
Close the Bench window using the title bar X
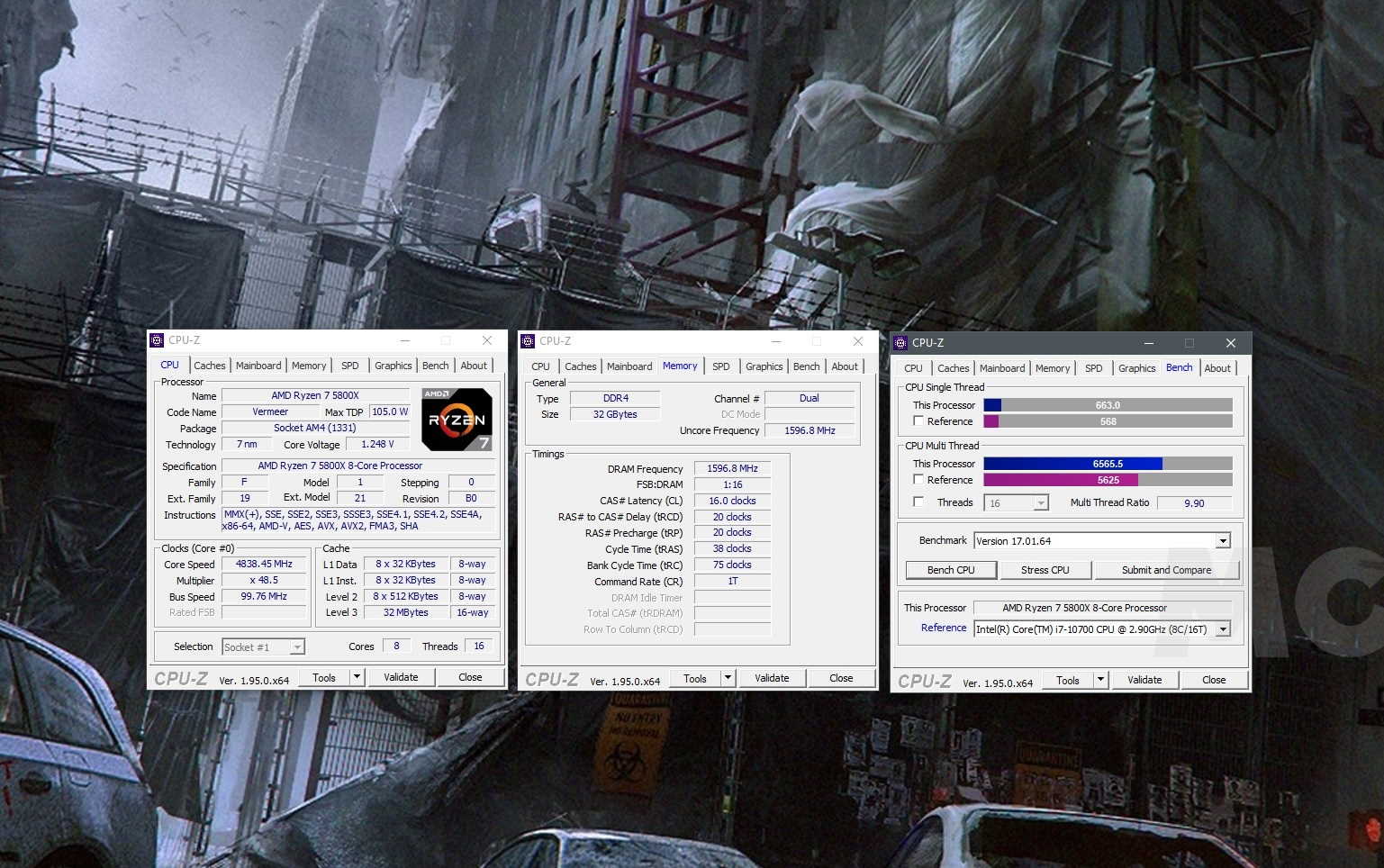point(1230,343)
